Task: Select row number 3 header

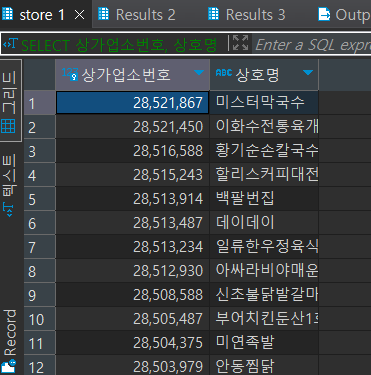Action: (39, 151)
